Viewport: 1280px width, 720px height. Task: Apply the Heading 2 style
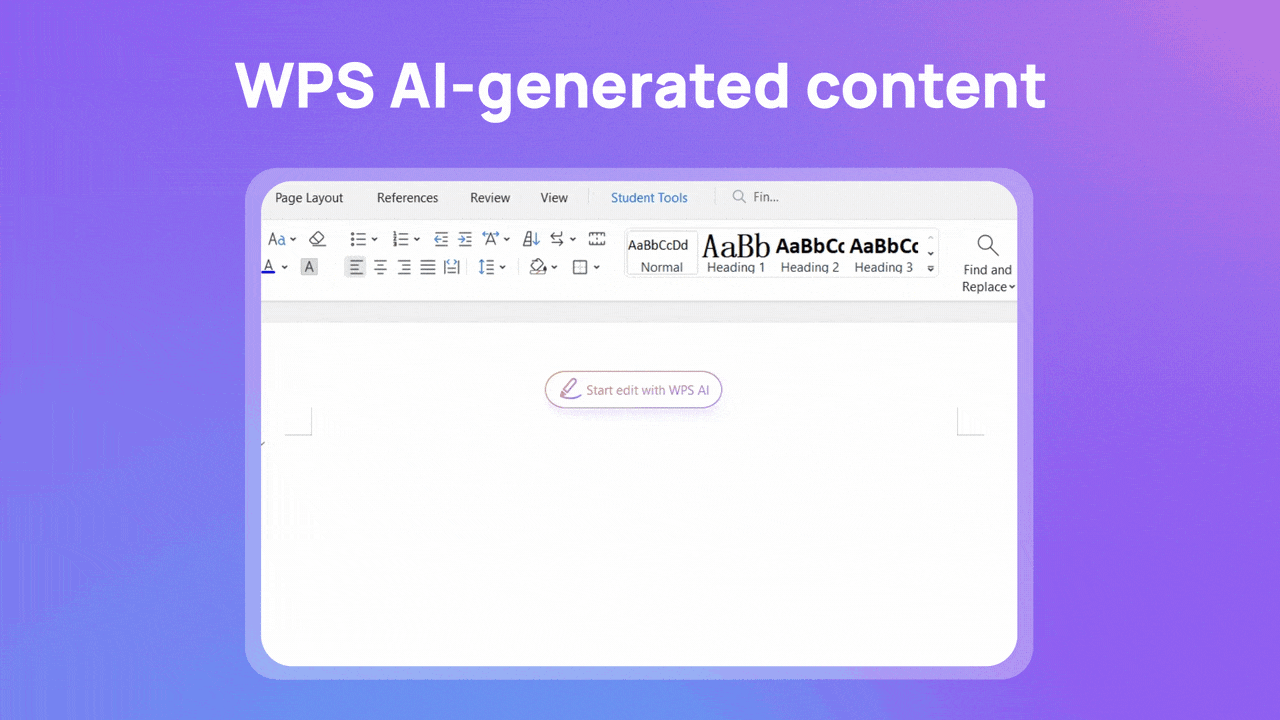(x=810, y=254)
